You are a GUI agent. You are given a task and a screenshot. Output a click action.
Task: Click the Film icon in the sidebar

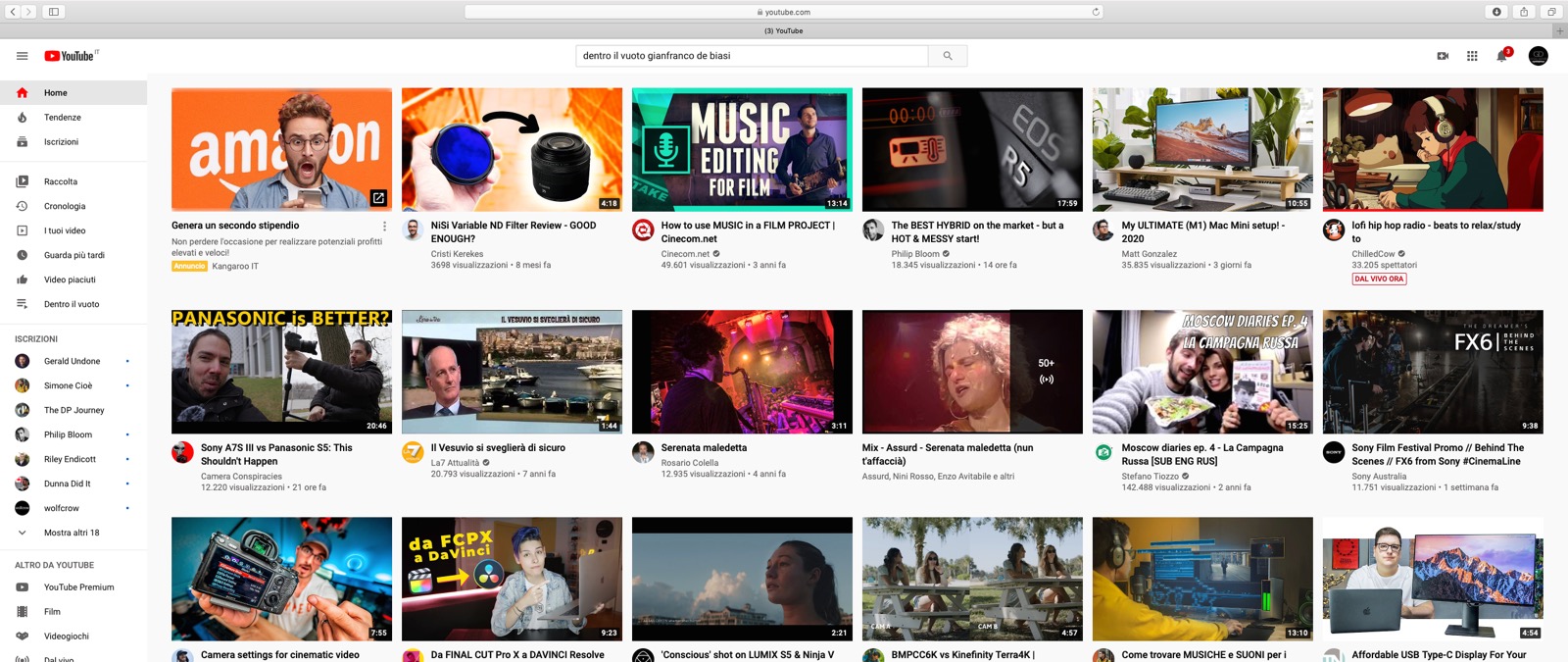(x=22, y=612)
